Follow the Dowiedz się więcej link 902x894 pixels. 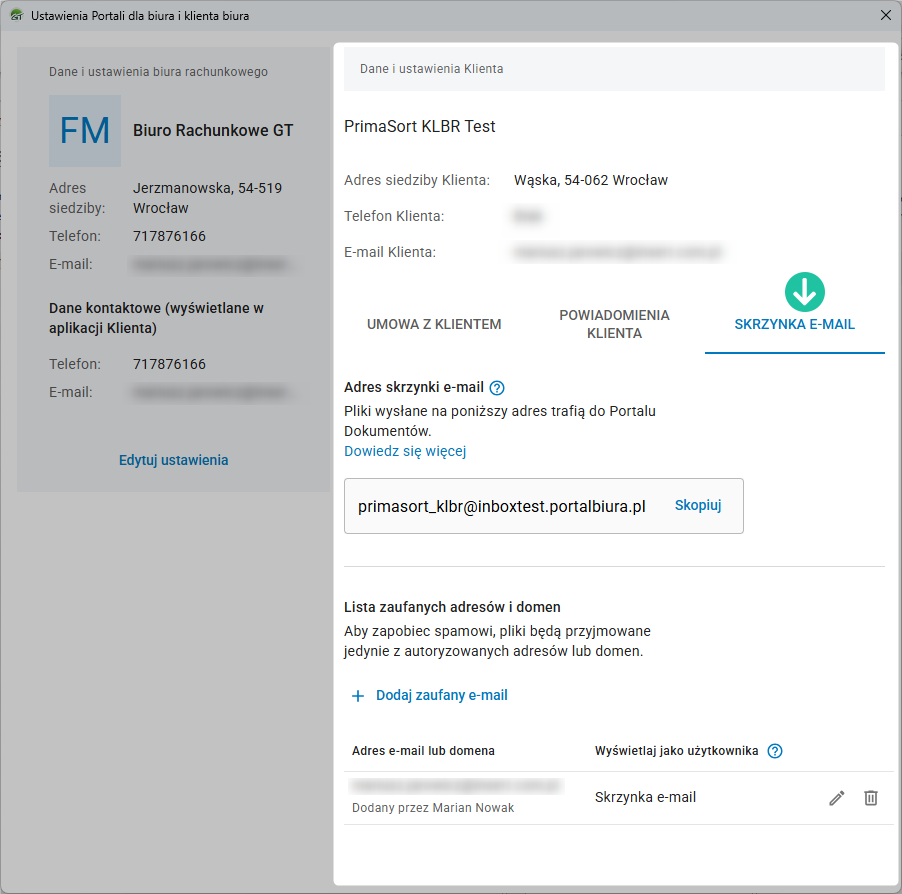[x=405, y=451]
